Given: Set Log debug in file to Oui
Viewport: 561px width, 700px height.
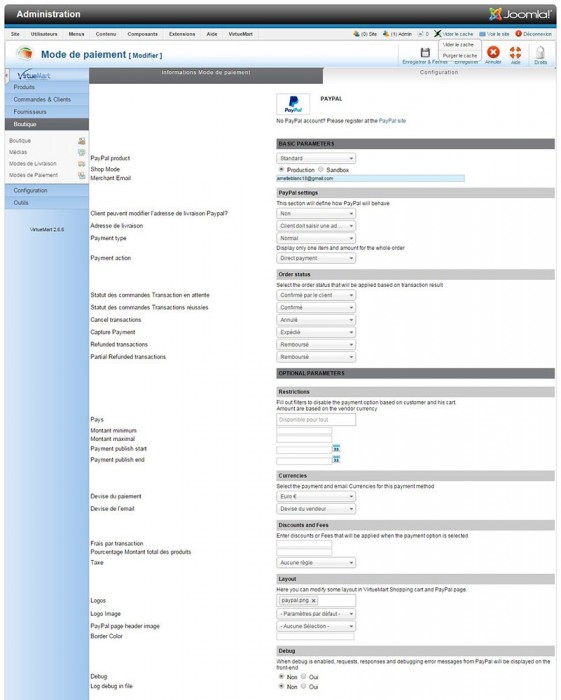Looking at the screenshot, I should pos(303,686).
